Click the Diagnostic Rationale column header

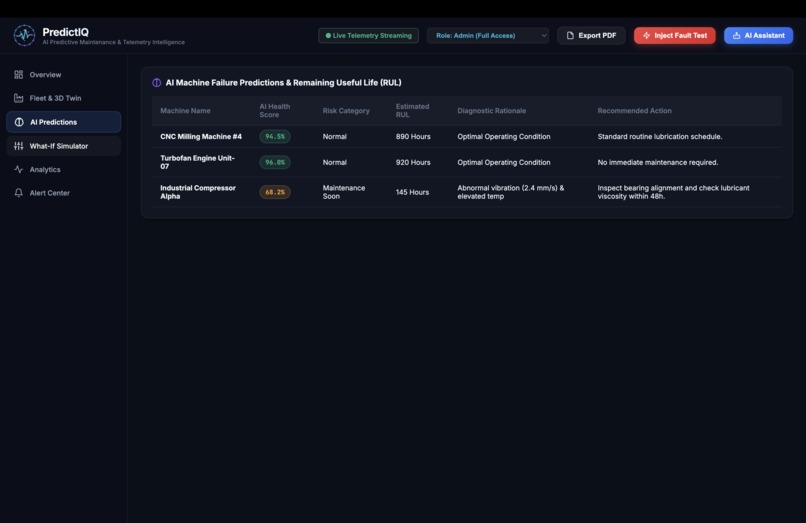pos(491,111)
